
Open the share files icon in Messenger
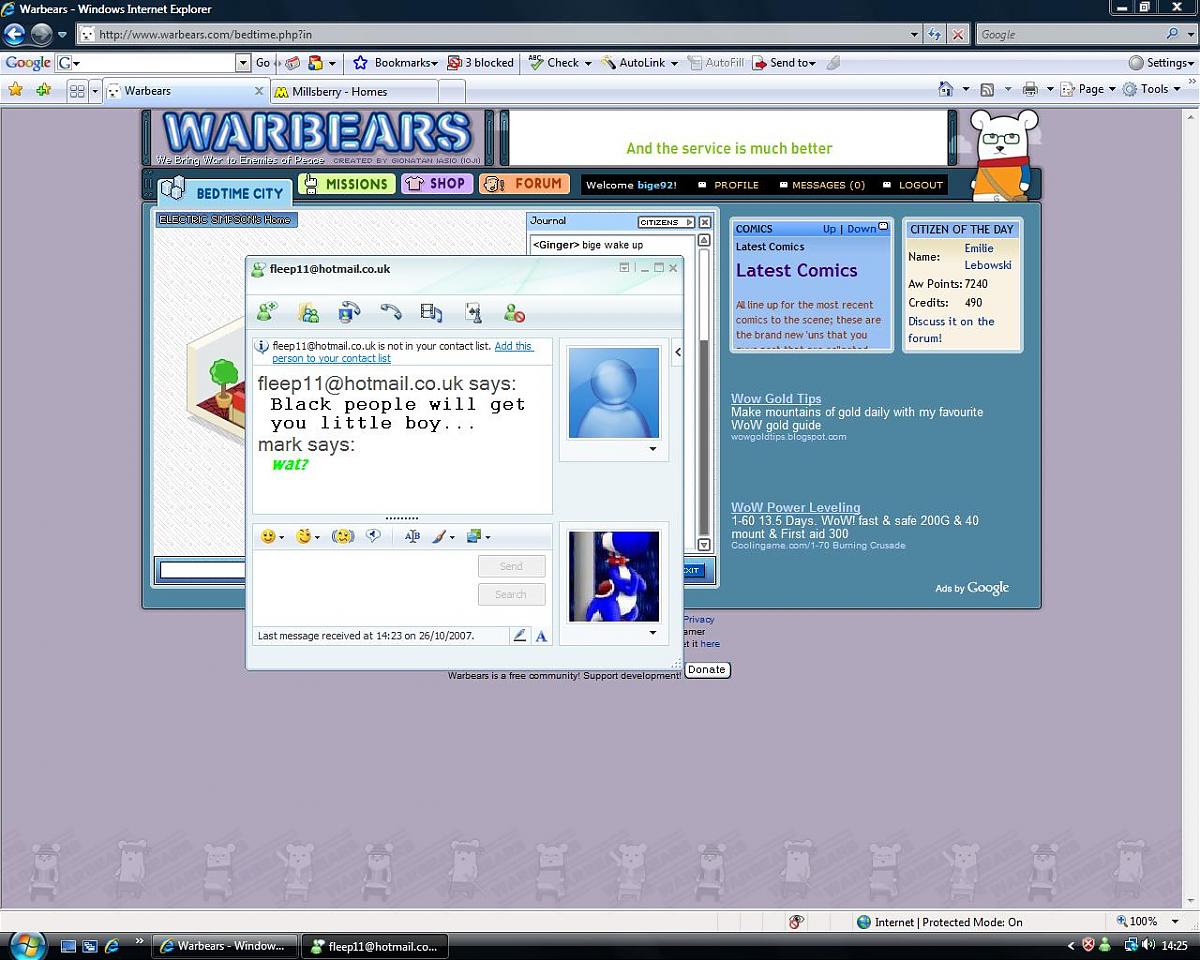click(x=309, y=313)
